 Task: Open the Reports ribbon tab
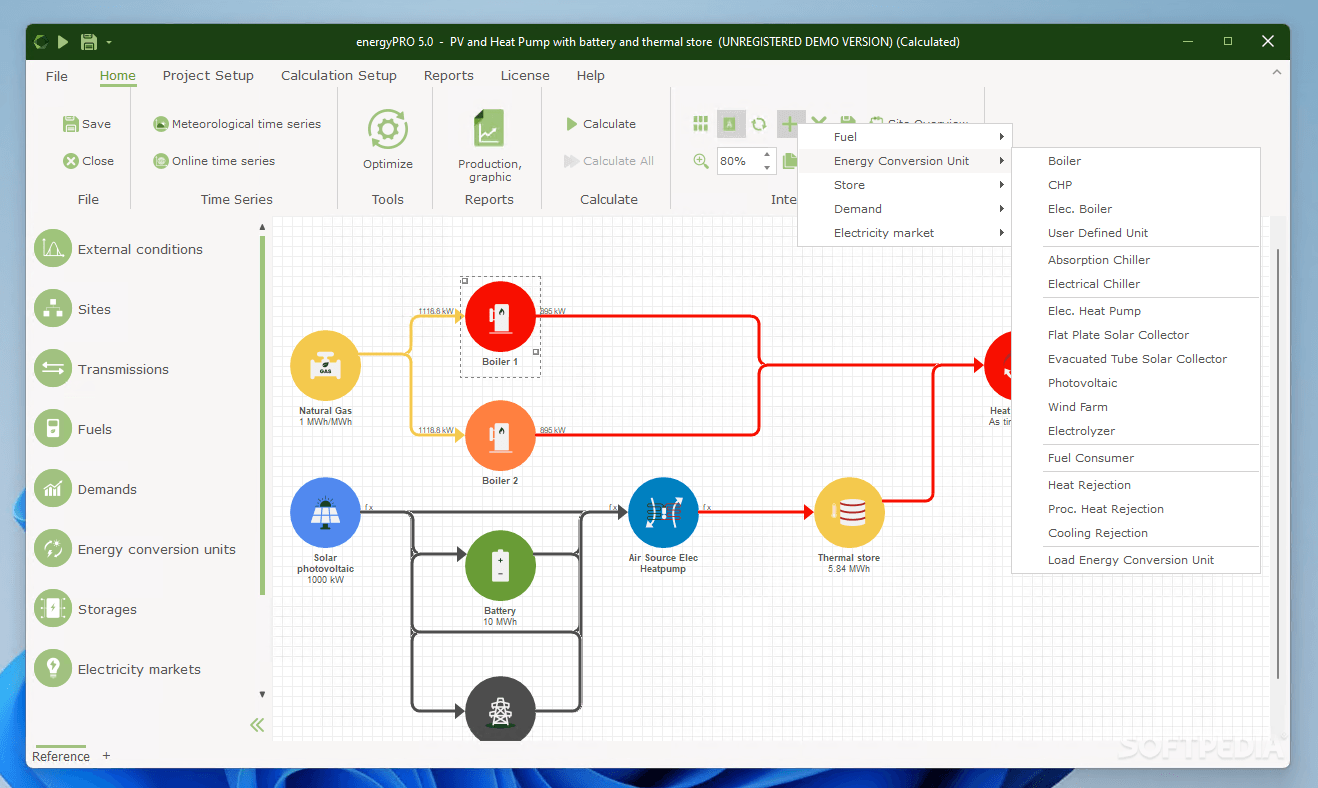click(x=449, y=76)
